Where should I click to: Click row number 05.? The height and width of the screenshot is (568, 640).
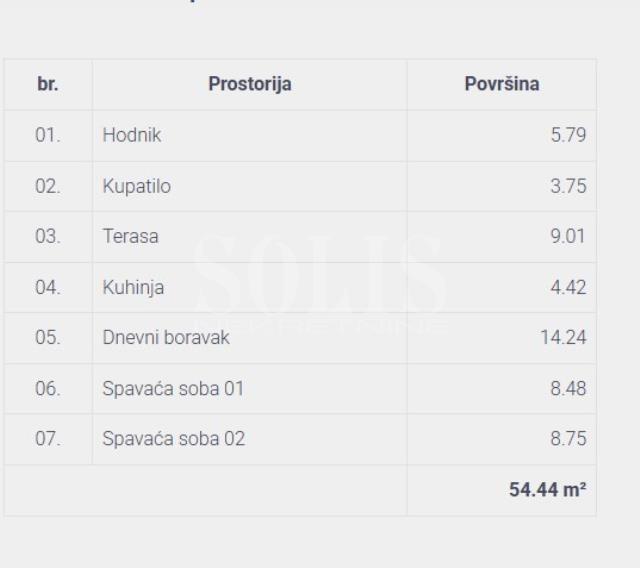click(48, 338)
